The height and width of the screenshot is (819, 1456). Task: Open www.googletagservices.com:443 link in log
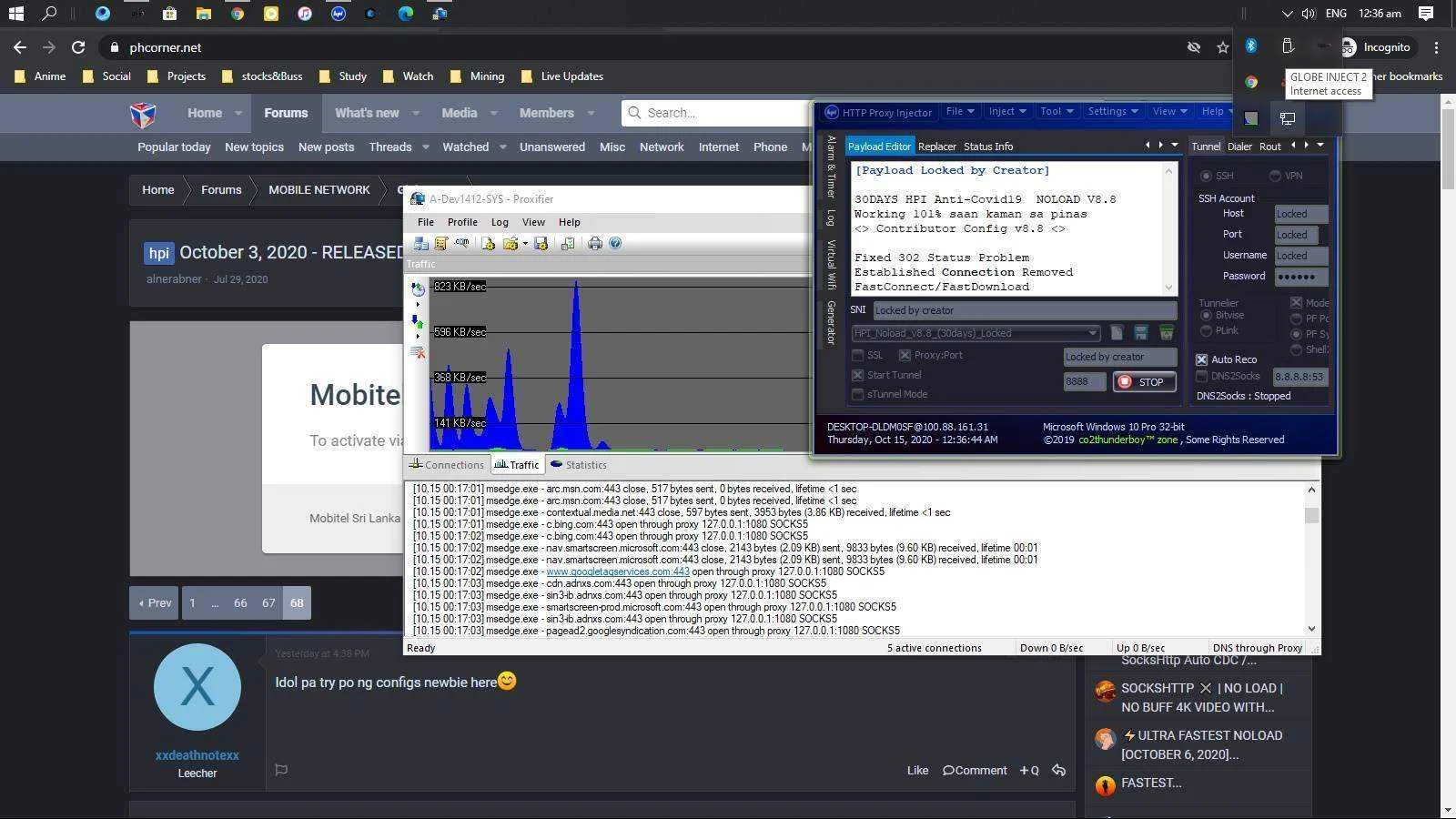[618, 571]
